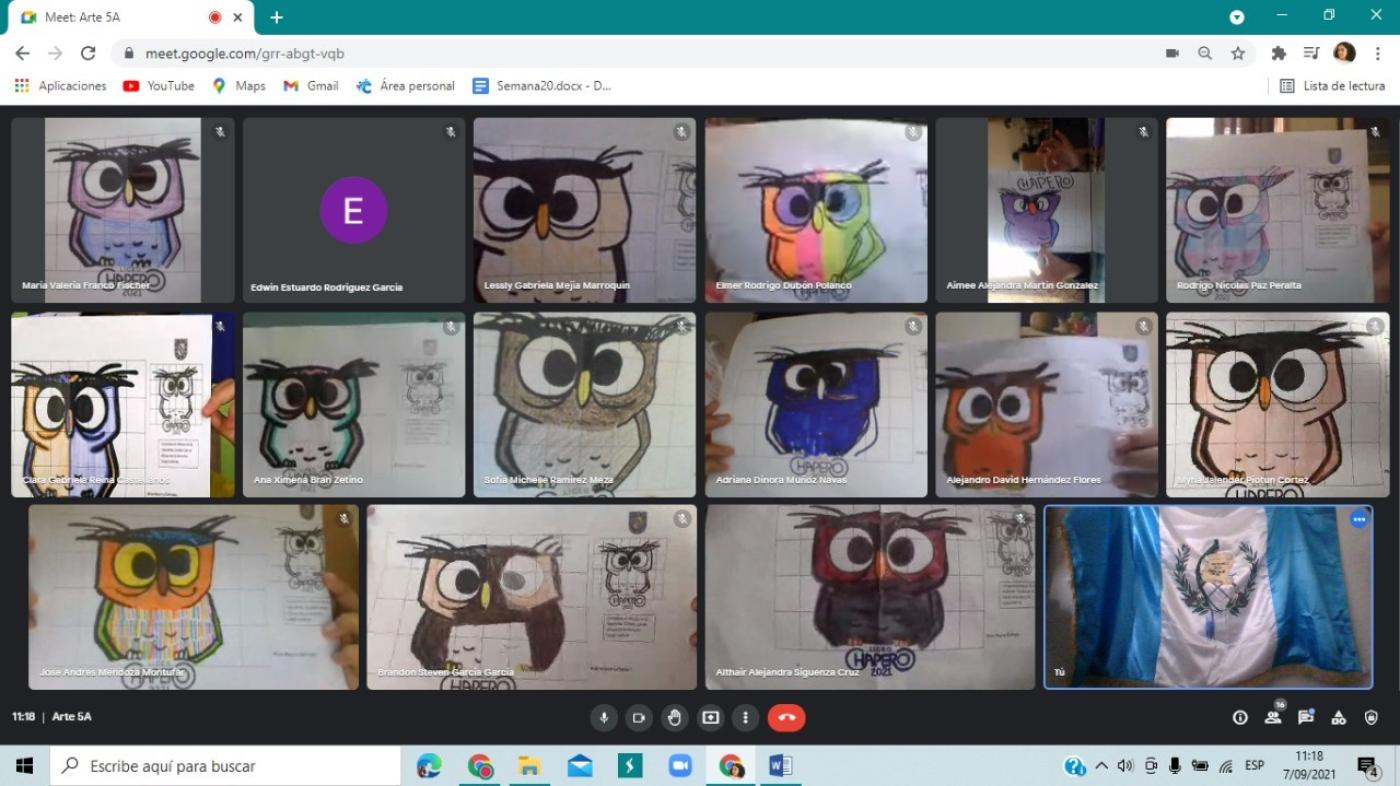Open Word from the Windows taskbar
The image size is (1400, 786).
(x=781, y=766)
